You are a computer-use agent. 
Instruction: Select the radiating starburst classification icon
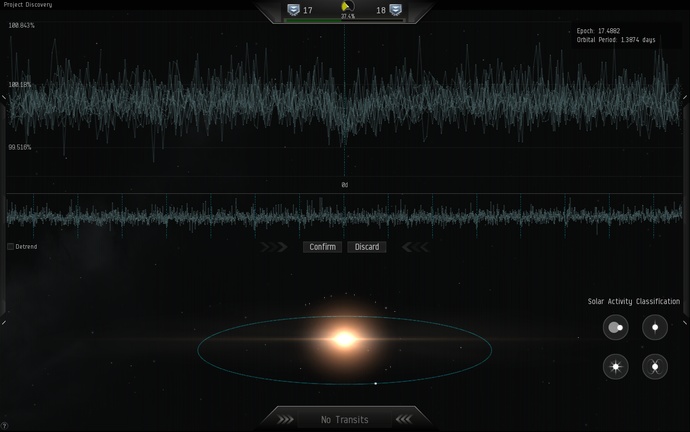[x=615, y=366]
